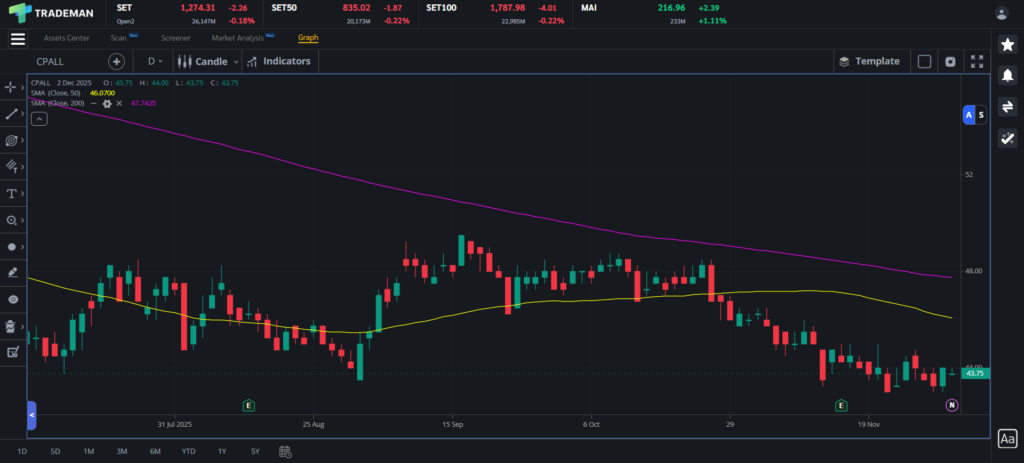This screenshot has height=463, width=1024.
Task: Select the Fibonacci spiral tool
Action: (x=10, y=140)
